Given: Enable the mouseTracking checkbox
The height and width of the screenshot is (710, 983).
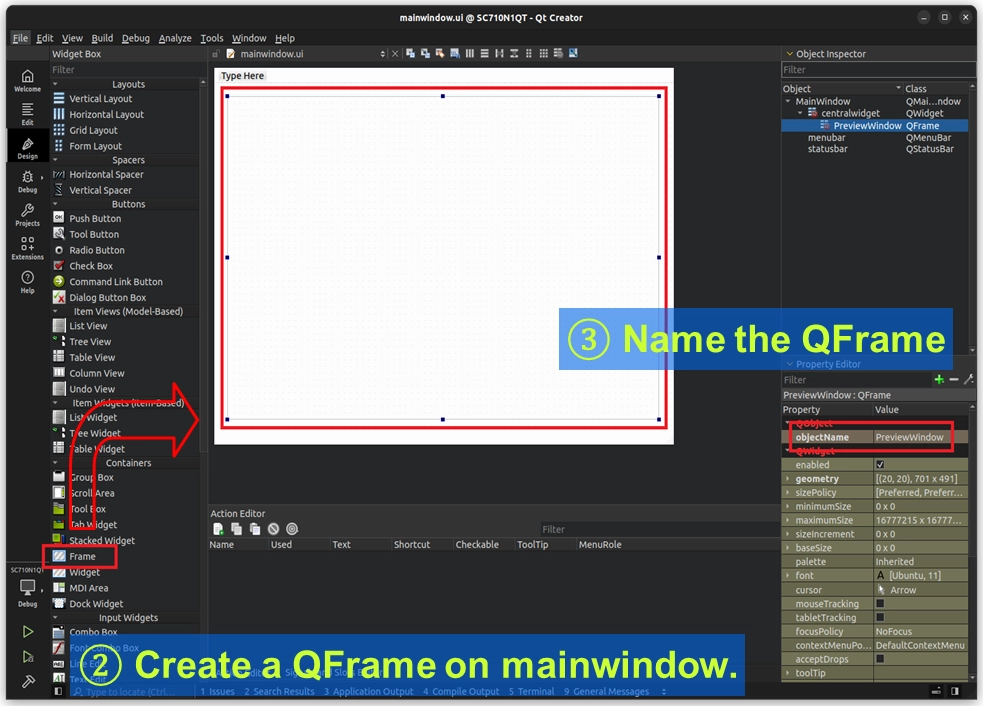Looking at the screenshot, I should pos(880,604).
